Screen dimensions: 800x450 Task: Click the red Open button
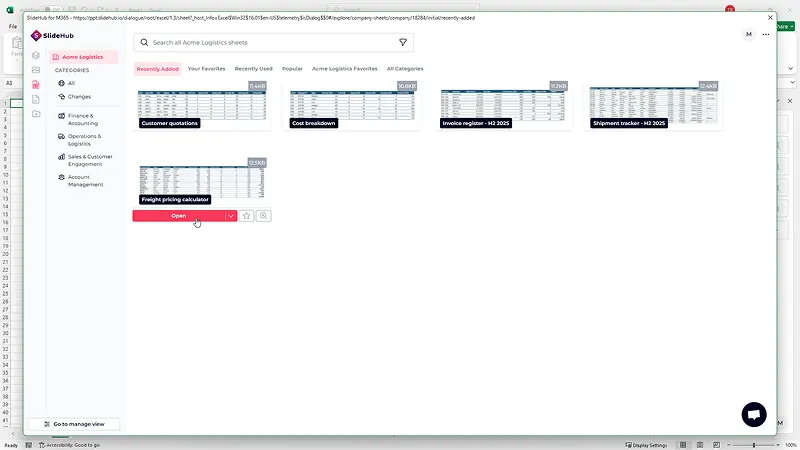pos(179,216)
